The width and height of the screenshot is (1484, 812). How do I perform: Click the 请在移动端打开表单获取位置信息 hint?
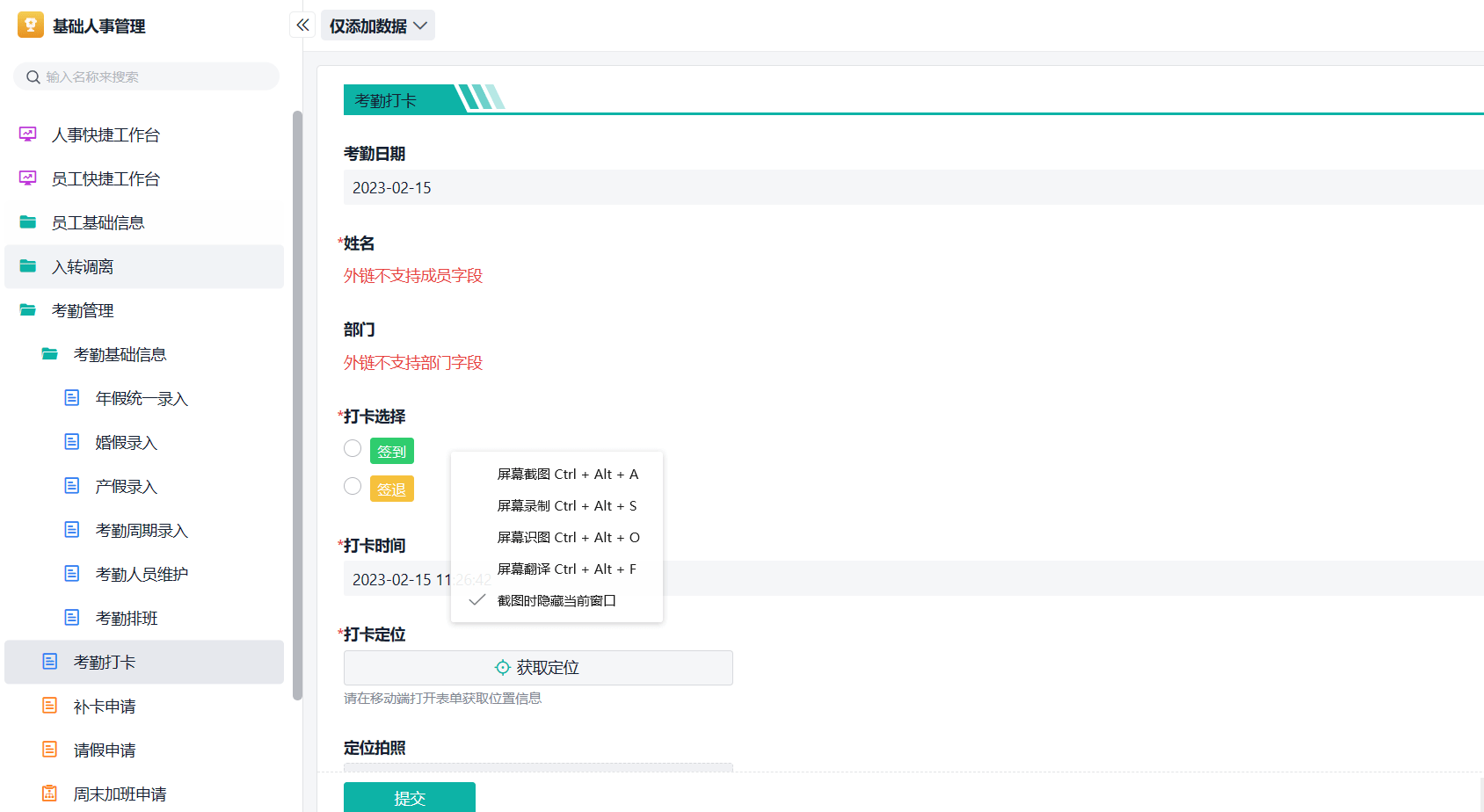point(442,699)
